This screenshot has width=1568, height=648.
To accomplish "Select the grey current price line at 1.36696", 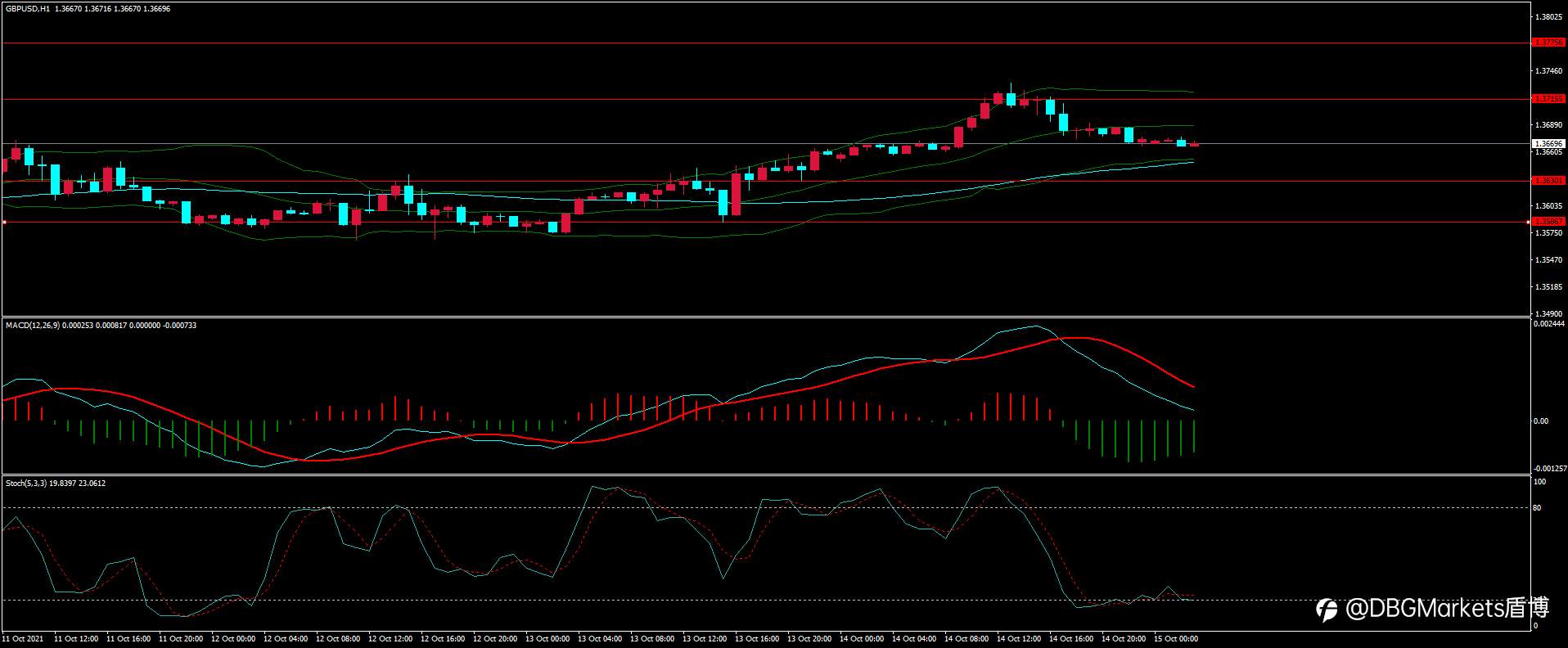I will [x=765, y=143].
